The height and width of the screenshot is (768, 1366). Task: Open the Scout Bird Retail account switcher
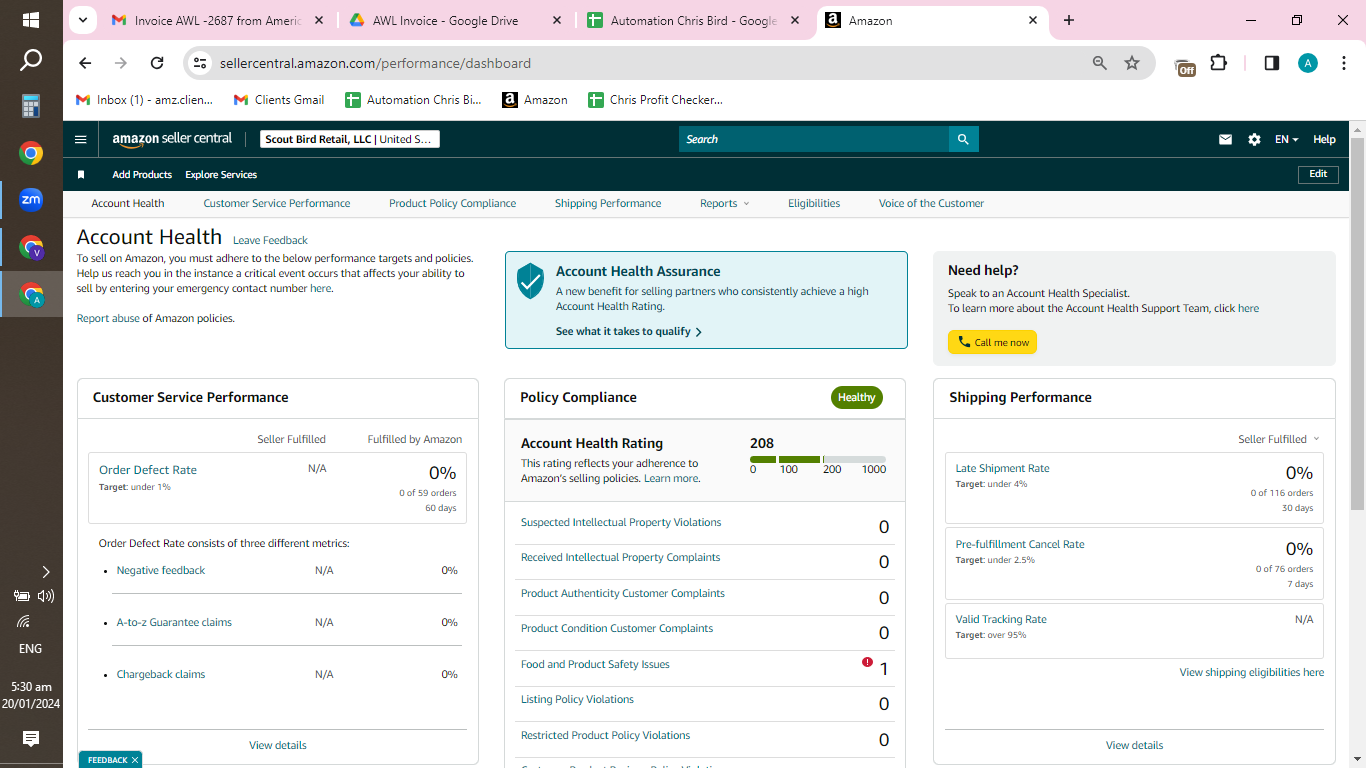tap(350, 139)
